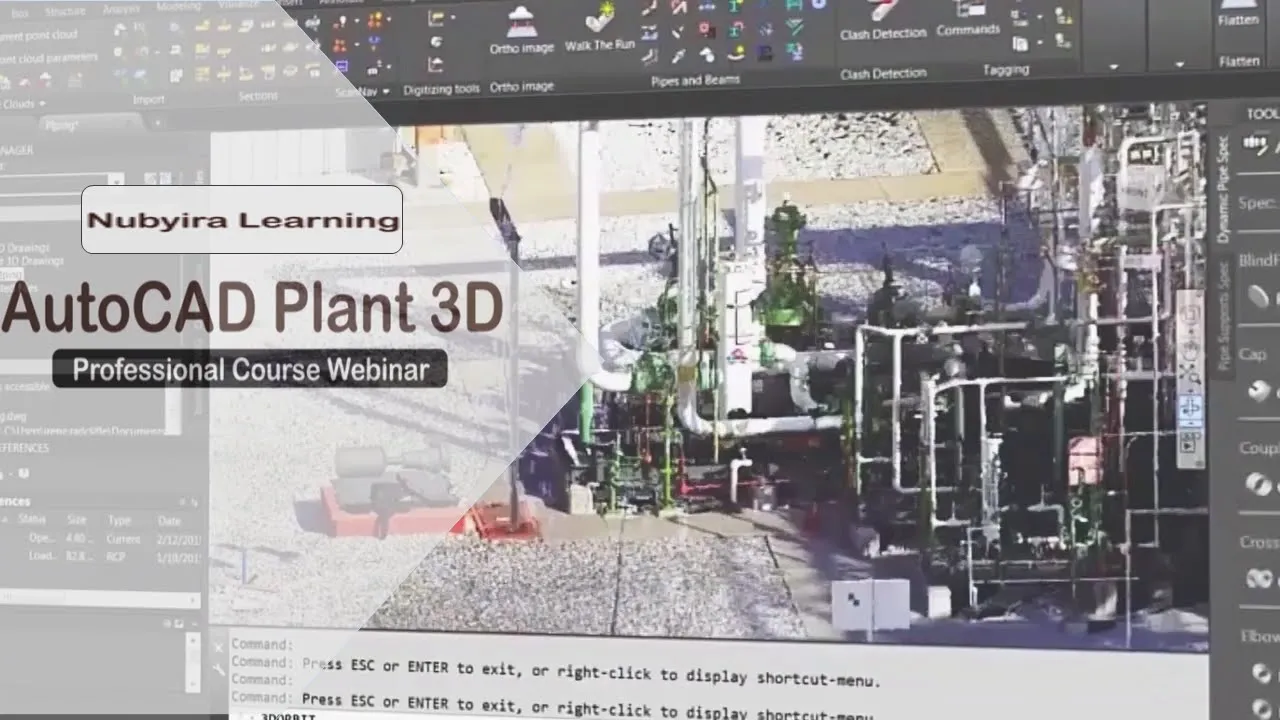Switch to Pipe Supports Spec tab

[x=1223, y=315]
